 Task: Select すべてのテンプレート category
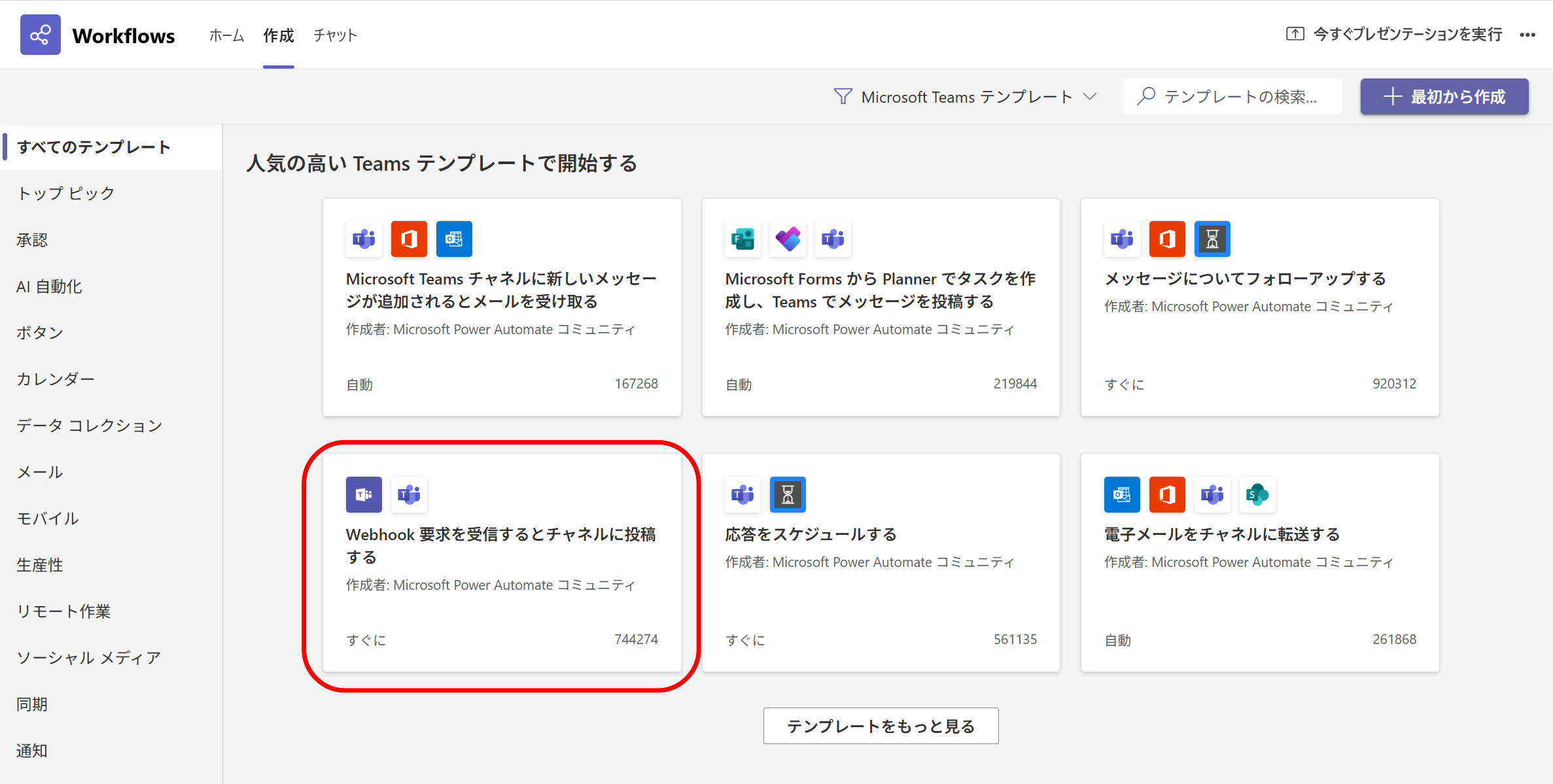coord(111,147)
